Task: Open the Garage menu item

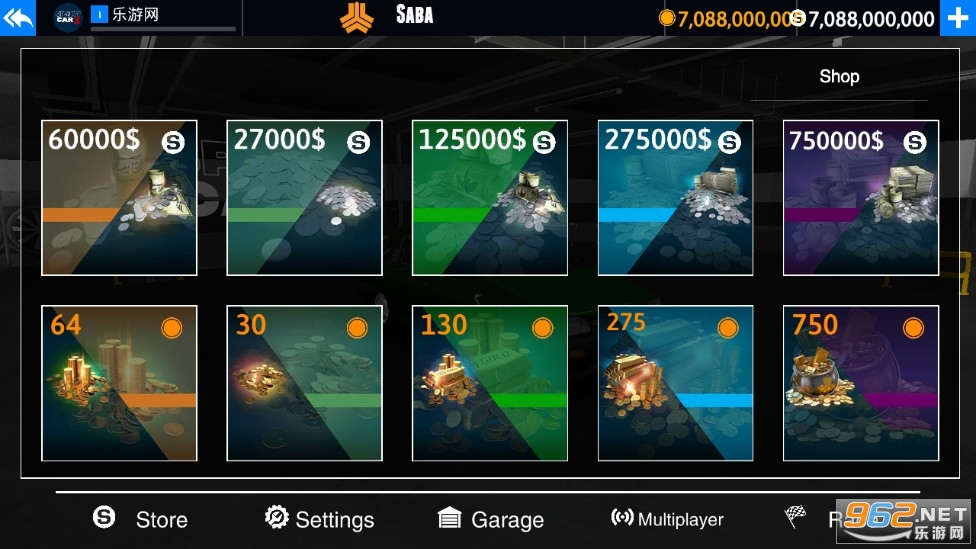Action: [x=507, y=520]
